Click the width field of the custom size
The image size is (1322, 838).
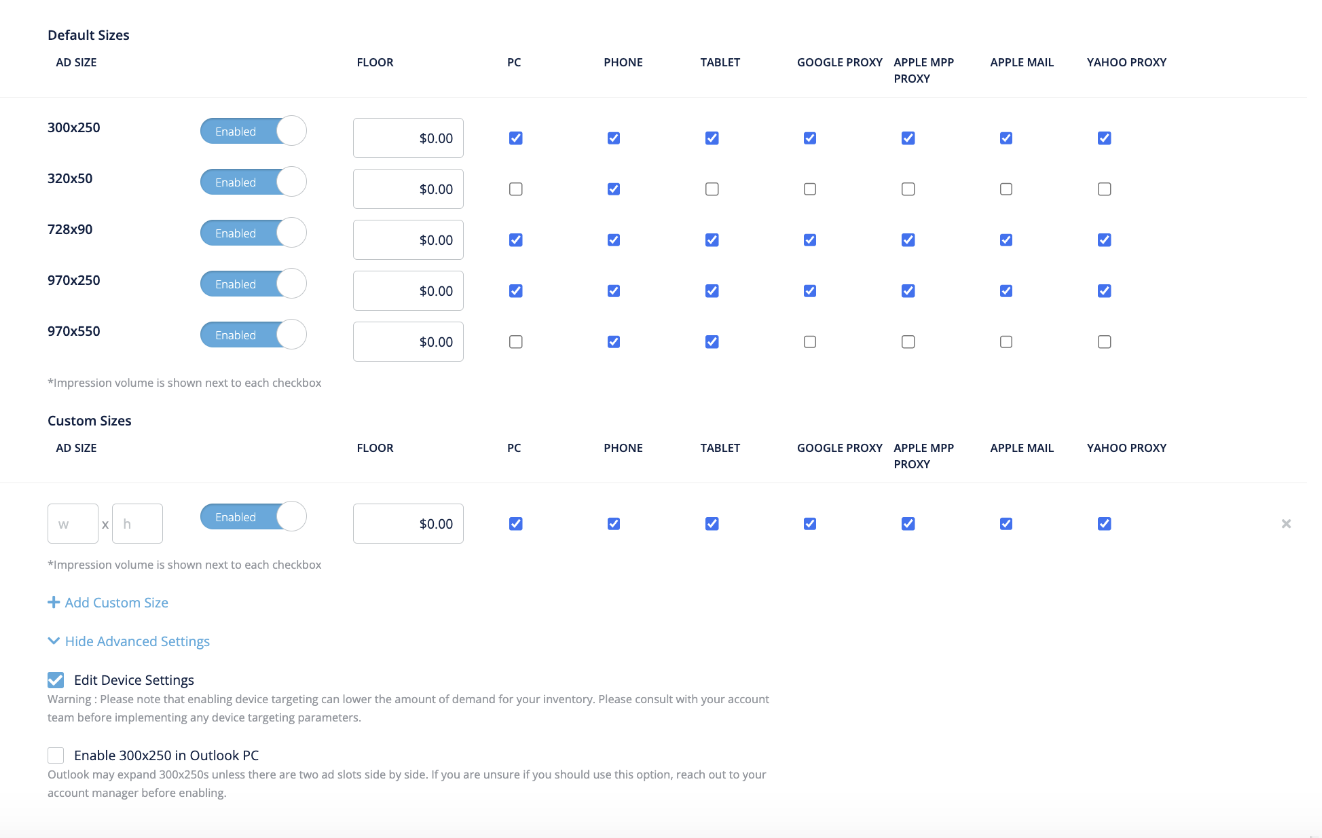(x=72, y=523)
